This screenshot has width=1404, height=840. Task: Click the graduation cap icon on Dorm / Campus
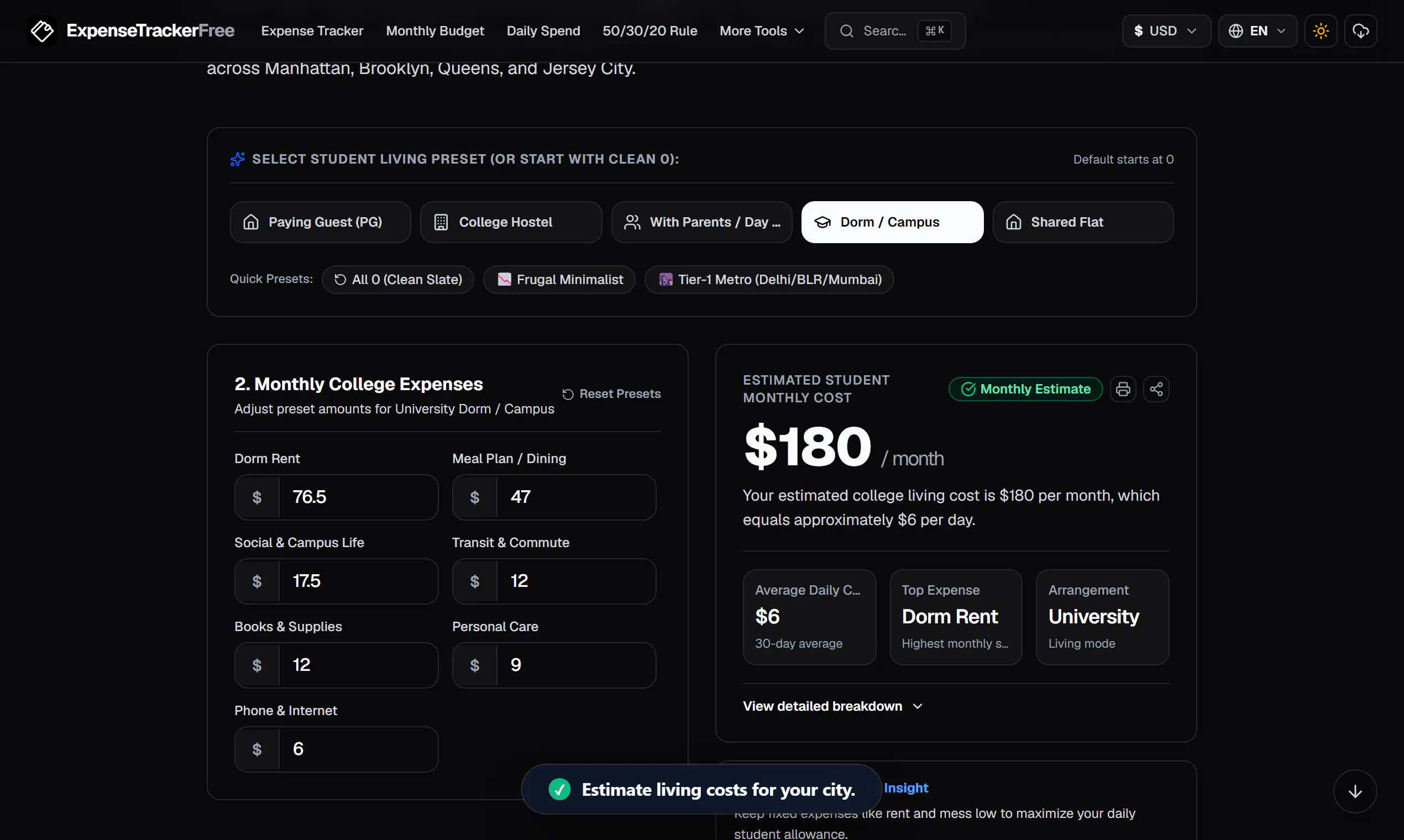pos(823,222)
